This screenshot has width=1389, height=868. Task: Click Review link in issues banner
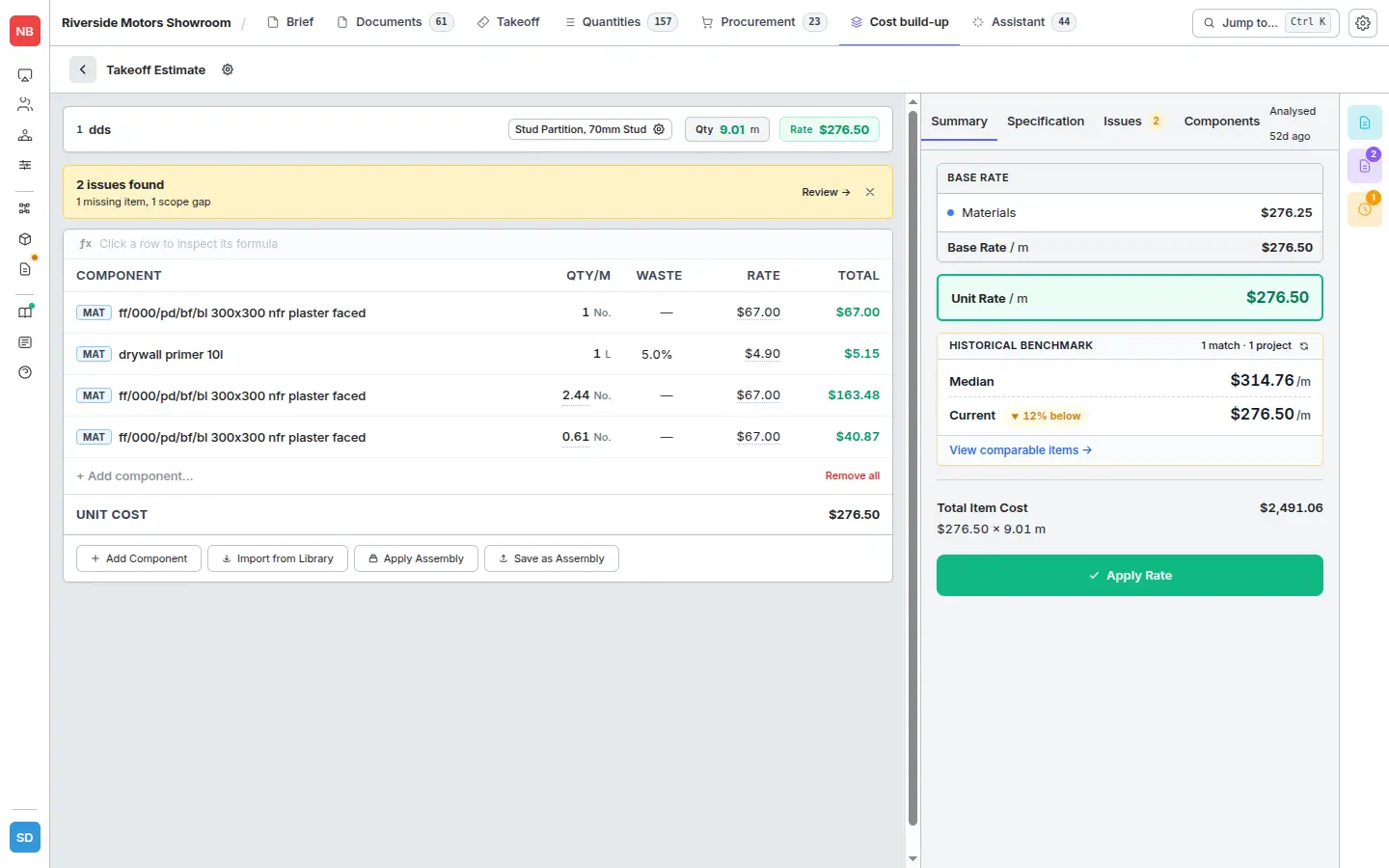pyautogui.click(x=826, y=192)
